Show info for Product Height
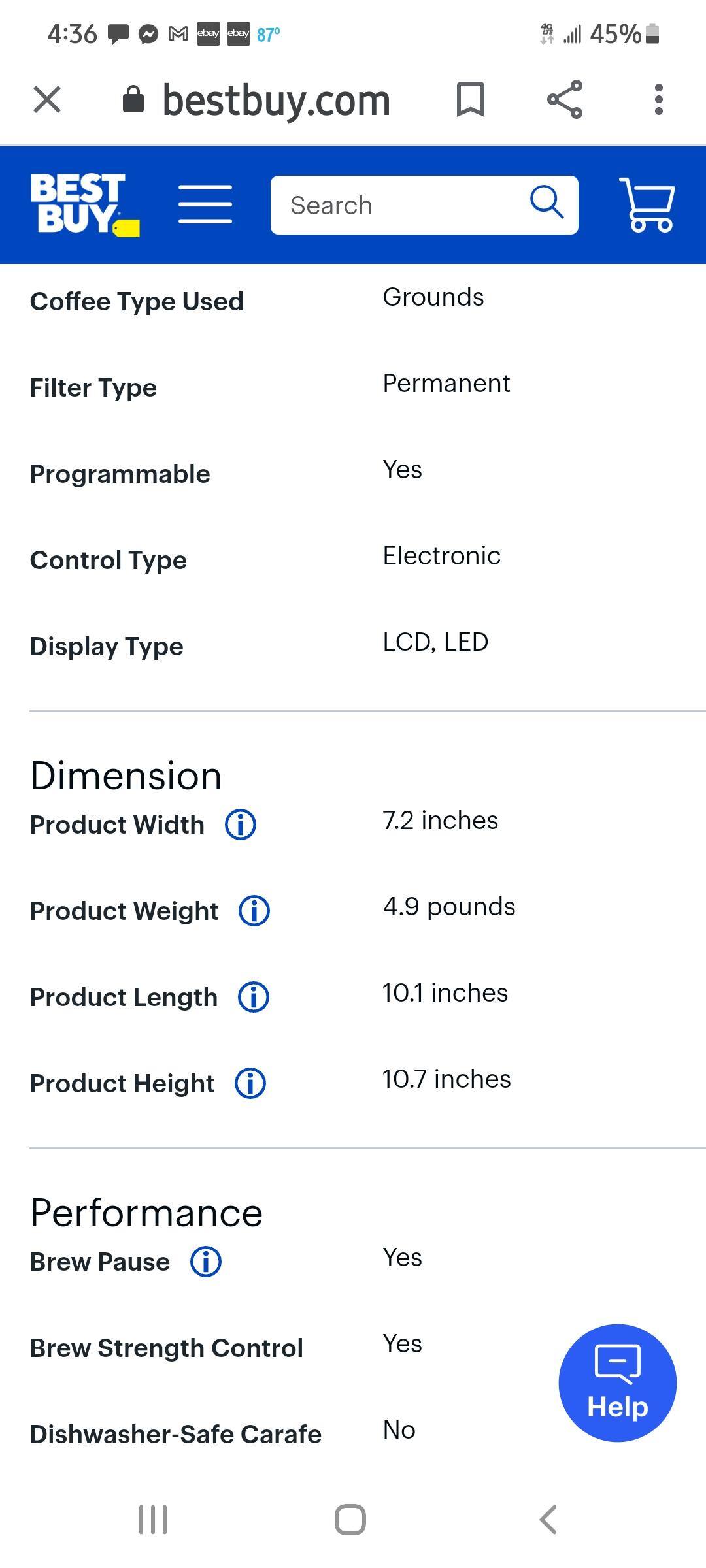706x1568 pixels. (250, 1083)
